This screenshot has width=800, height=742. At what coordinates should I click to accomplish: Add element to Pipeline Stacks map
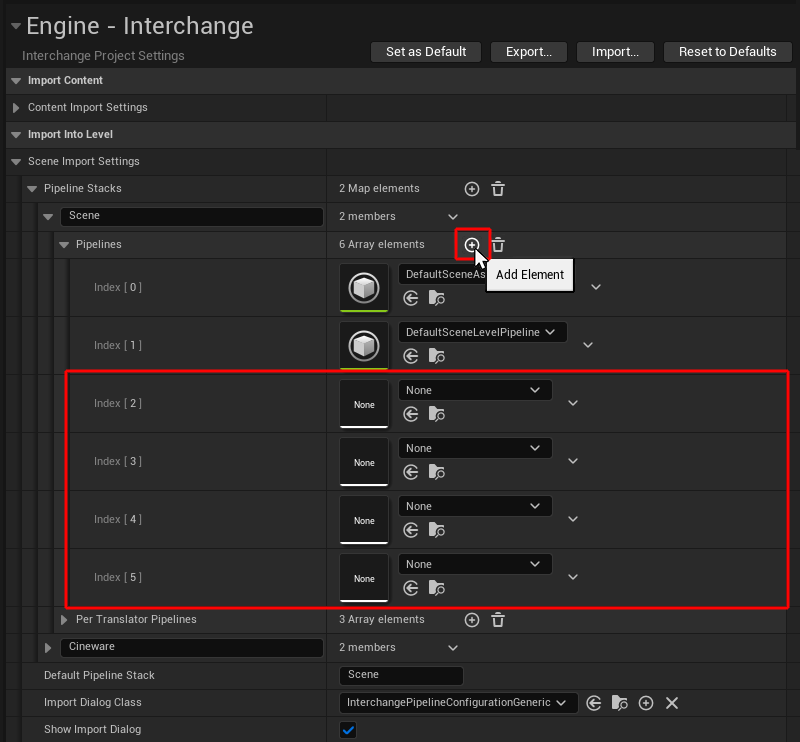pos(472,189)
